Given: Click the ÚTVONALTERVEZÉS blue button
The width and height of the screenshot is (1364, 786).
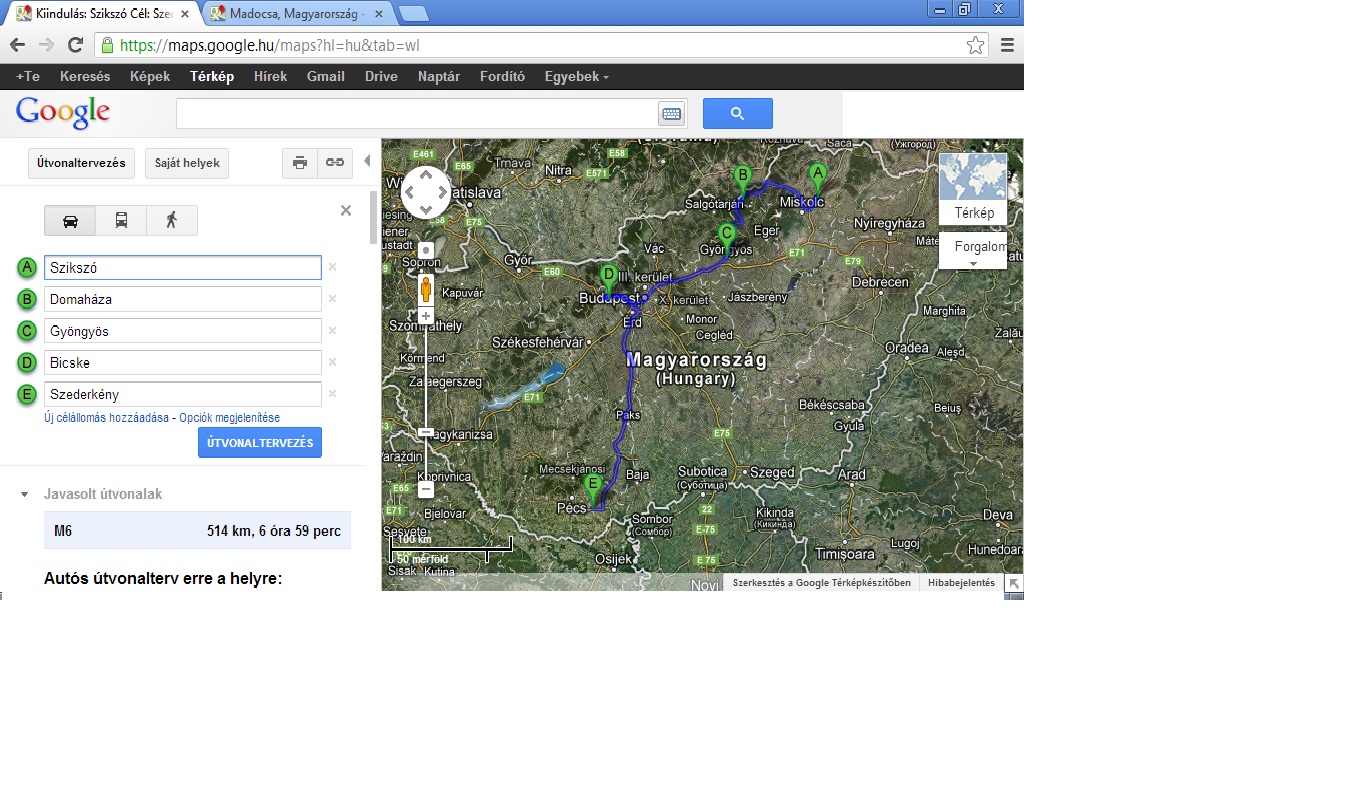Looking at the screenshot, I should coord(260,442).
